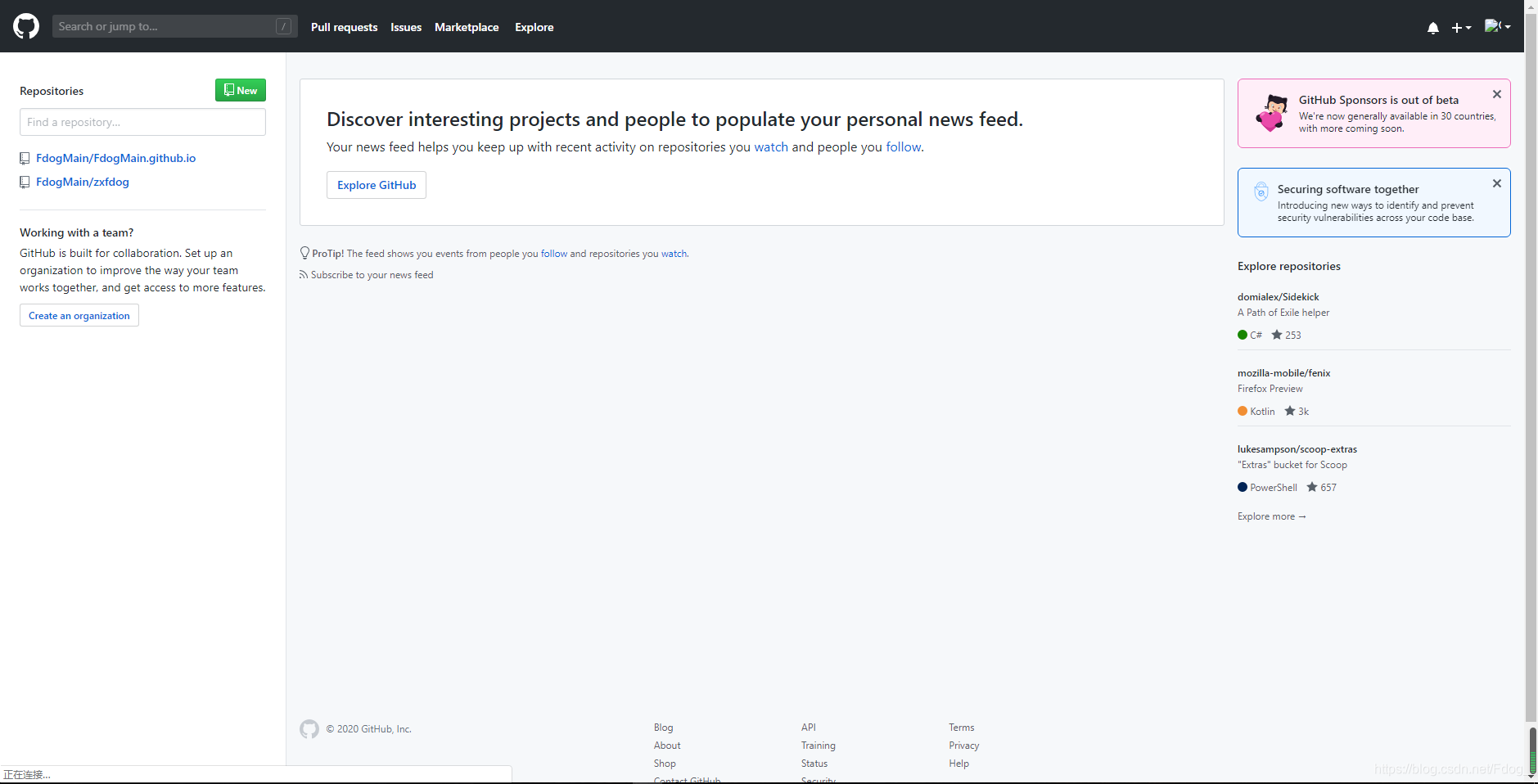This screenshot has height=784, width=1538.
Task: Click the Explore GitHub button
Action: click(x=377, y=185)
